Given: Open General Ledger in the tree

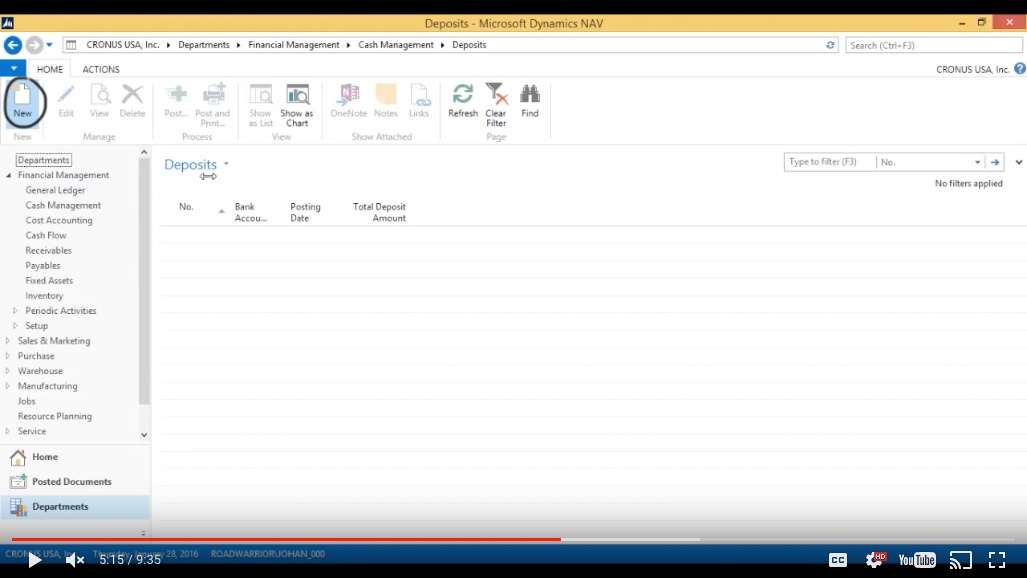Looking at the screenshot, I should (x=55, y=190).
